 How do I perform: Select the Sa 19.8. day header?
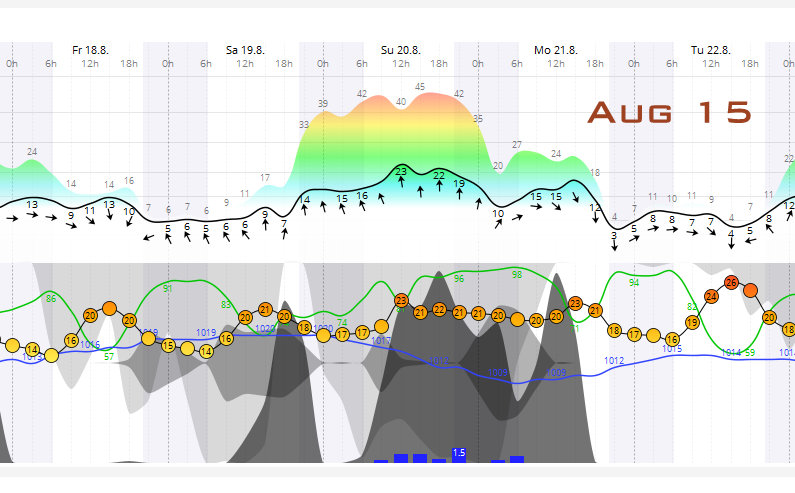coord(245,49)
